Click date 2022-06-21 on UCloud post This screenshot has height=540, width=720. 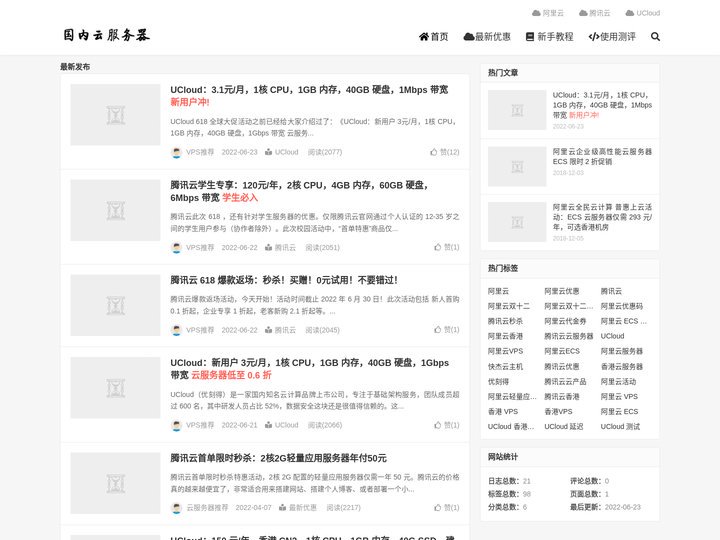pos(240,425)
